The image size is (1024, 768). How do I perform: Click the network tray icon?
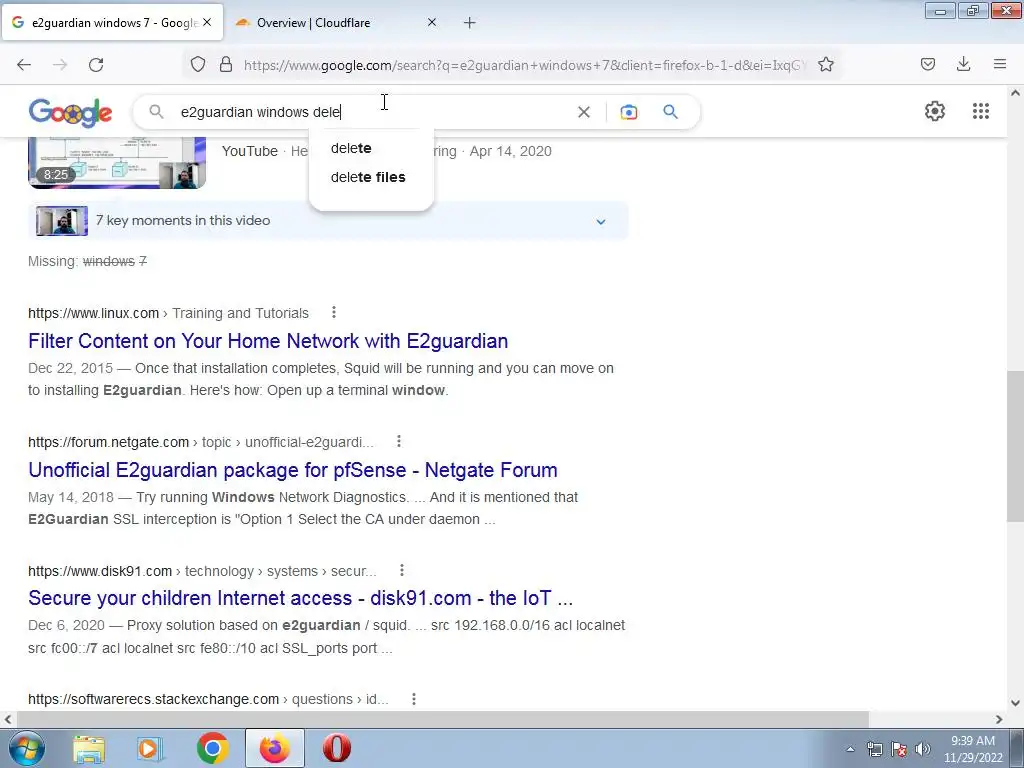[x=874, y=749]
